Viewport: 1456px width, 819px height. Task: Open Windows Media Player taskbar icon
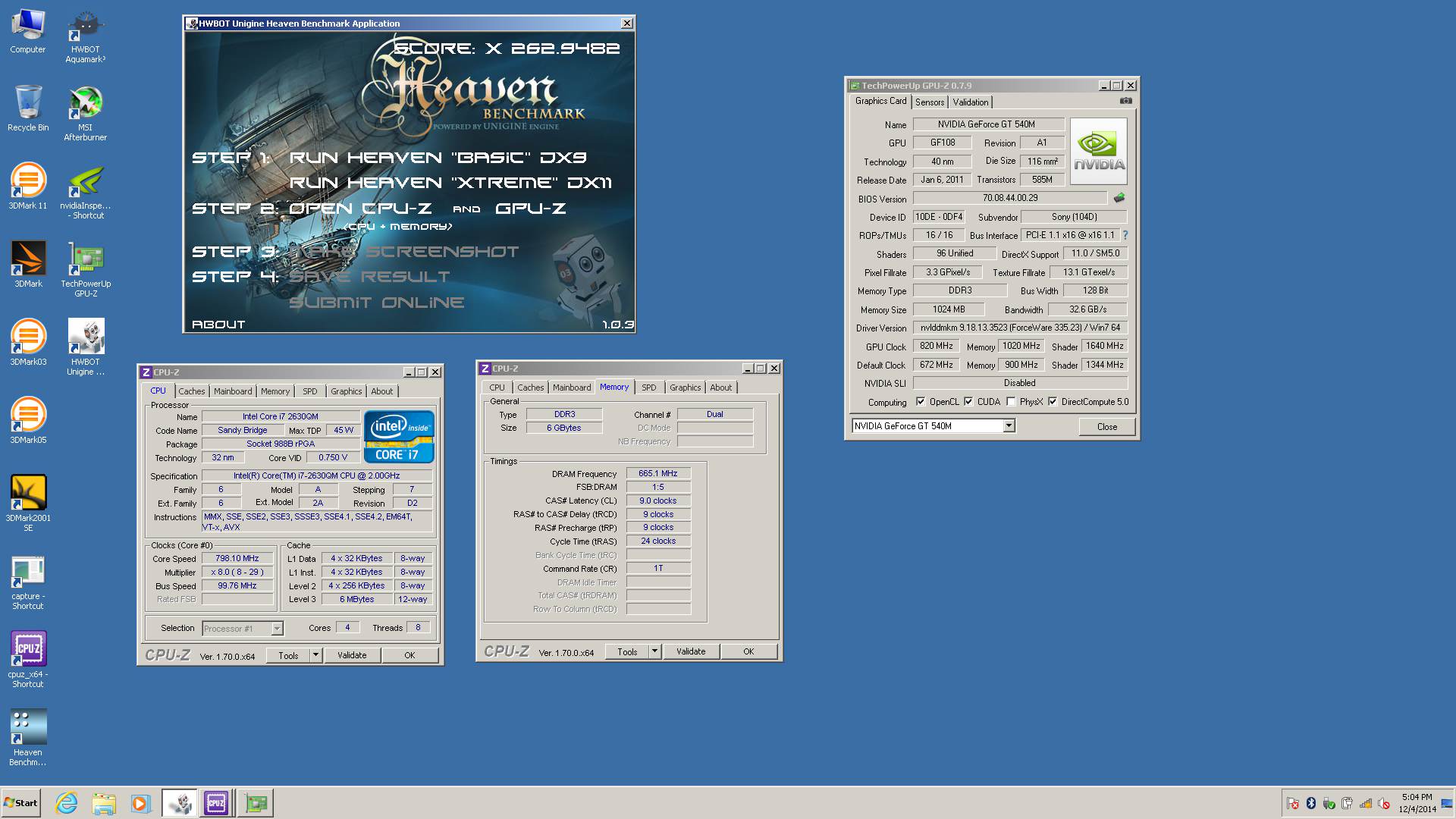pyautogui.click(x=140, y=803)
